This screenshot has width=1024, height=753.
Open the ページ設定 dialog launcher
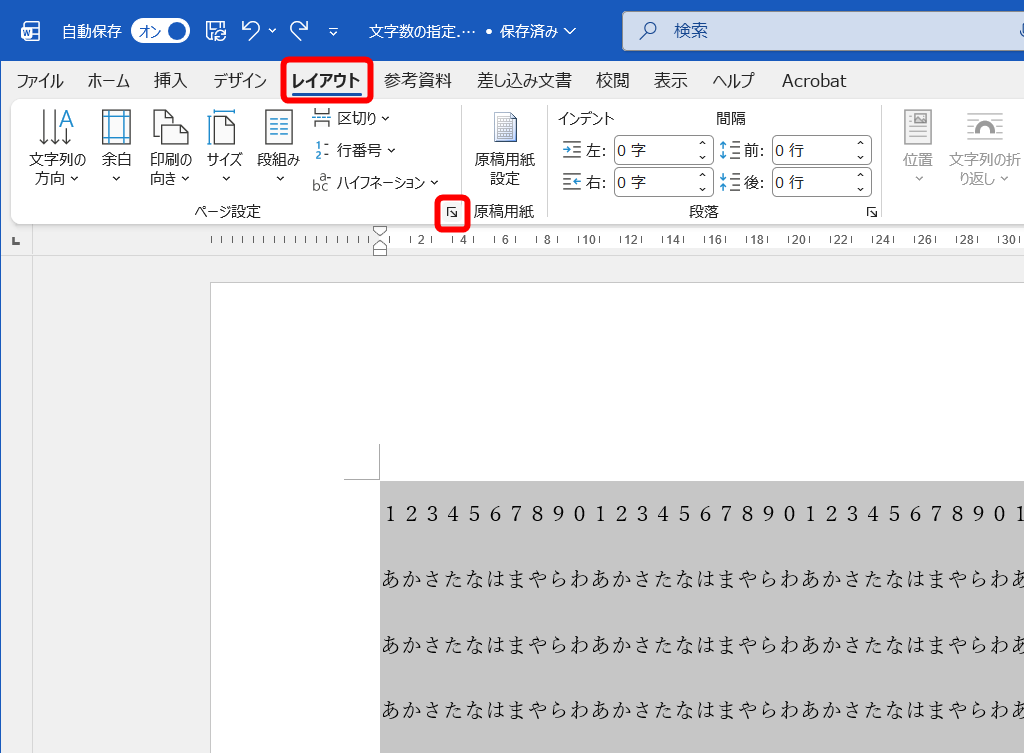(452, 212)
